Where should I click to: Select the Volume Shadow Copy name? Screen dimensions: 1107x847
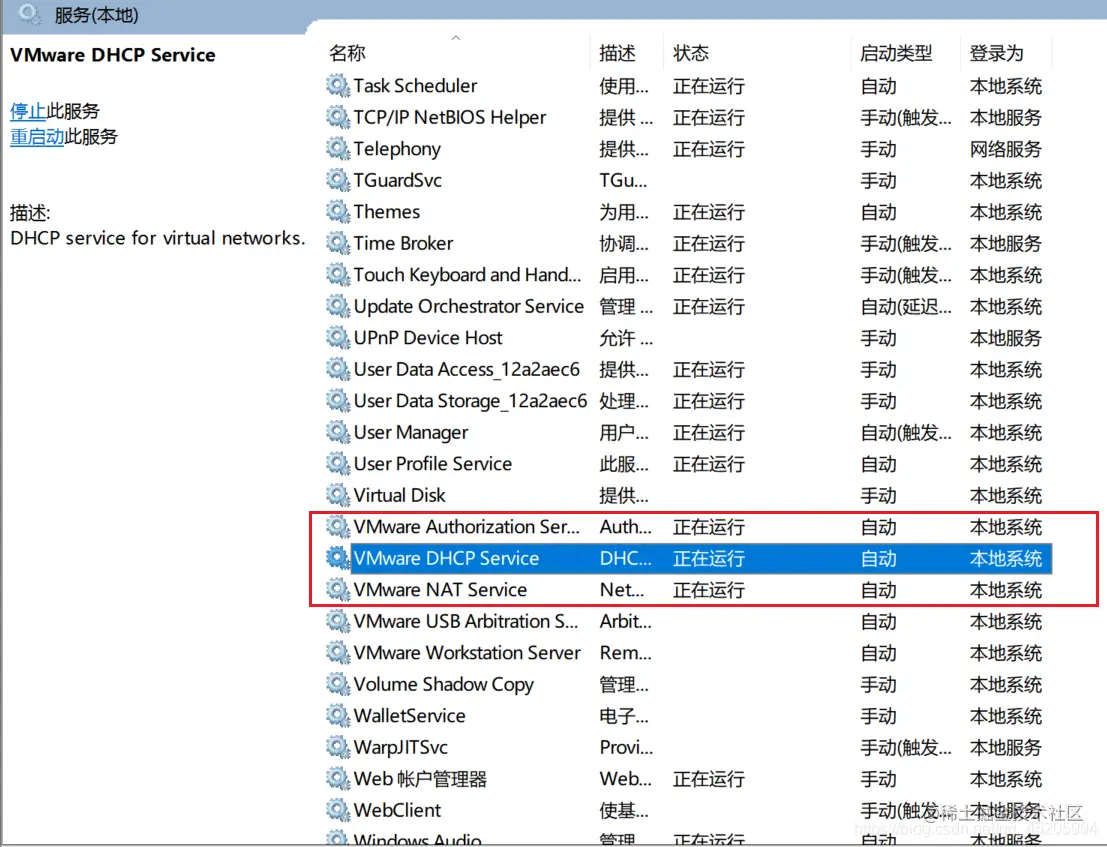[x=443, y=685]
